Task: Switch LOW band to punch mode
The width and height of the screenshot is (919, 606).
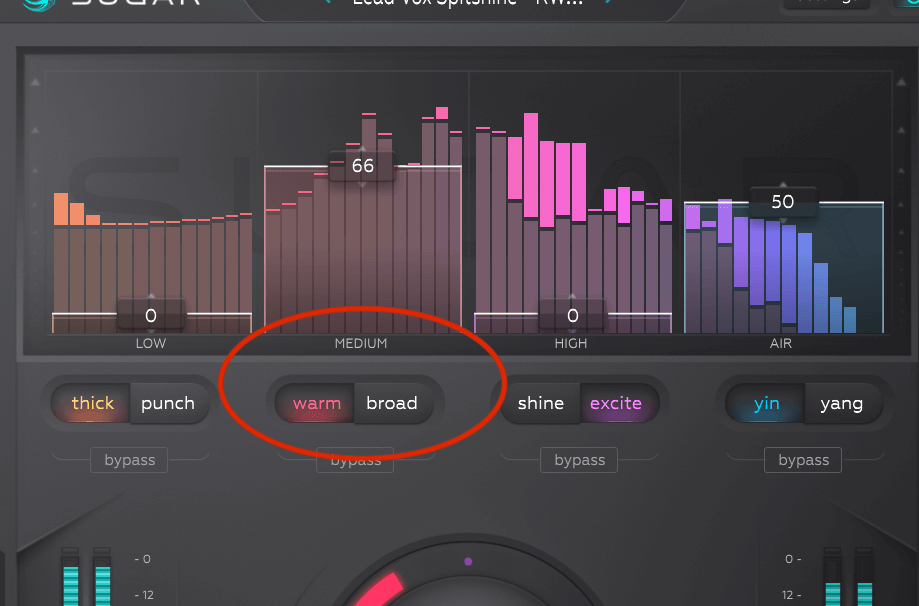Action: (169, 403)
